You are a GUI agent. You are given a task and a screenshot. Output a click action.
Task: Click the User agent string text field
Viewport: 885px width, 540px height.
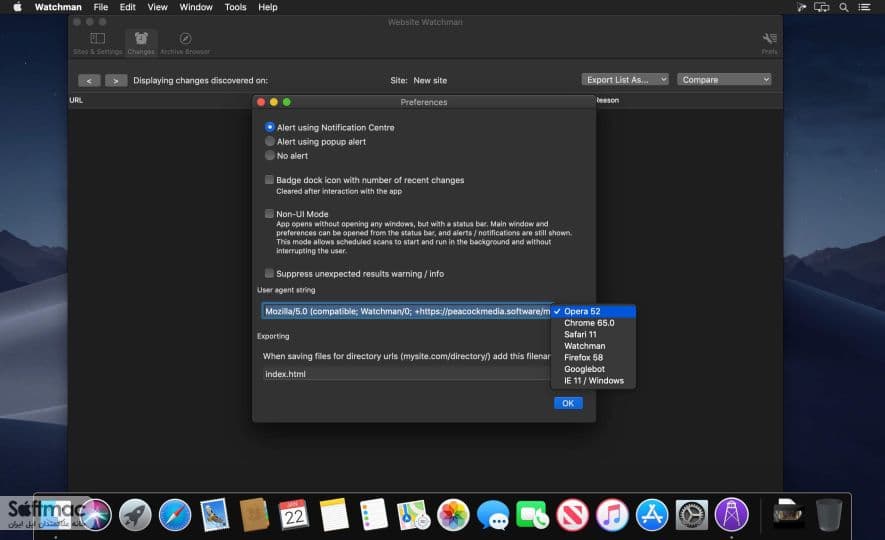pos(406,311)
